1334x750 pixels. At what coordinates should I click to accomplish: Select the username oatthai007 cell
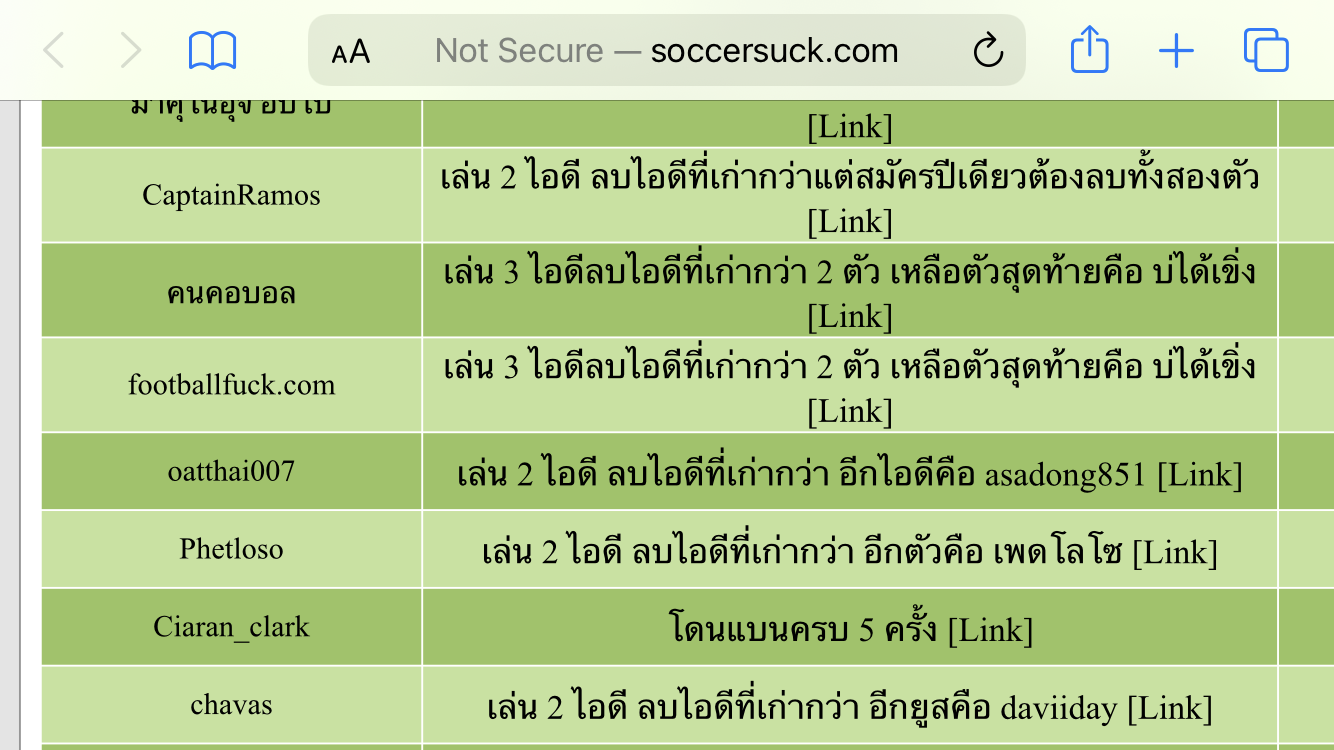[x=231, y=471]
